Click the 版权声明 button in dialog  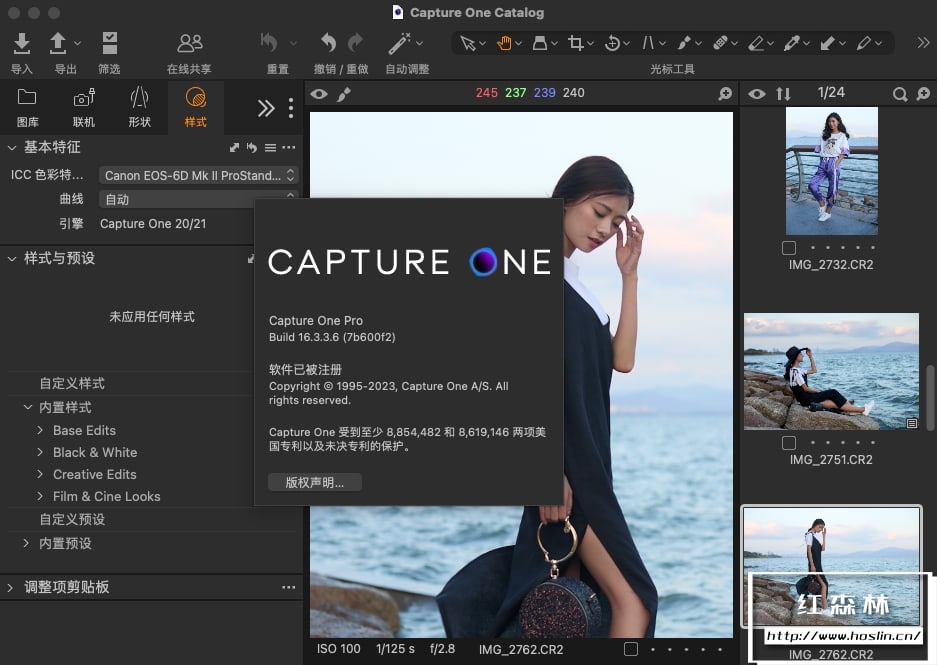click(x=315, y=482)
